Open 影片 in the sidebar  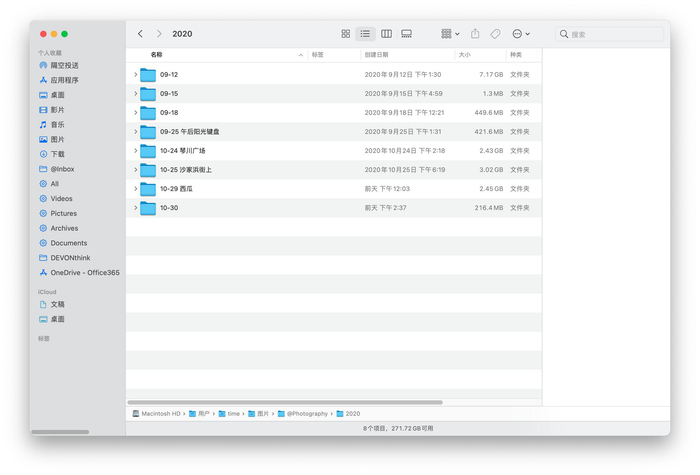pos(52,110)
